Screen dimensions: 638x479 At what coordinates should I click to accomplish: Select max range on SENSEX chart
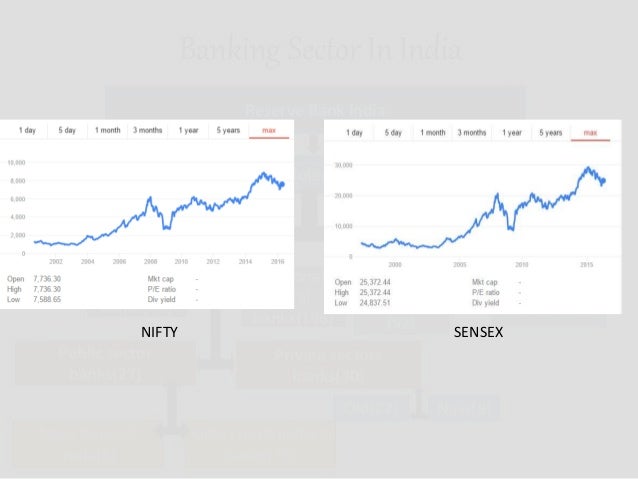pyautogui.click(x=590, y=133)
